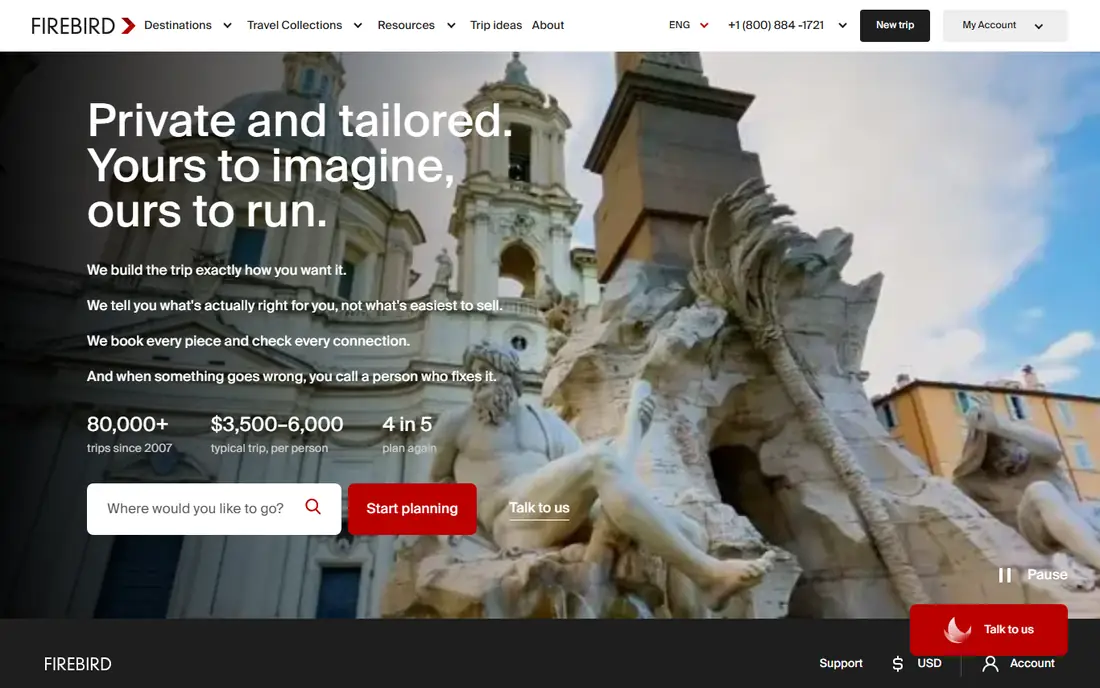Click the $3,500–6,000 typical trip figure
The height and width of the screenshot is (688, 1100).
277,424
